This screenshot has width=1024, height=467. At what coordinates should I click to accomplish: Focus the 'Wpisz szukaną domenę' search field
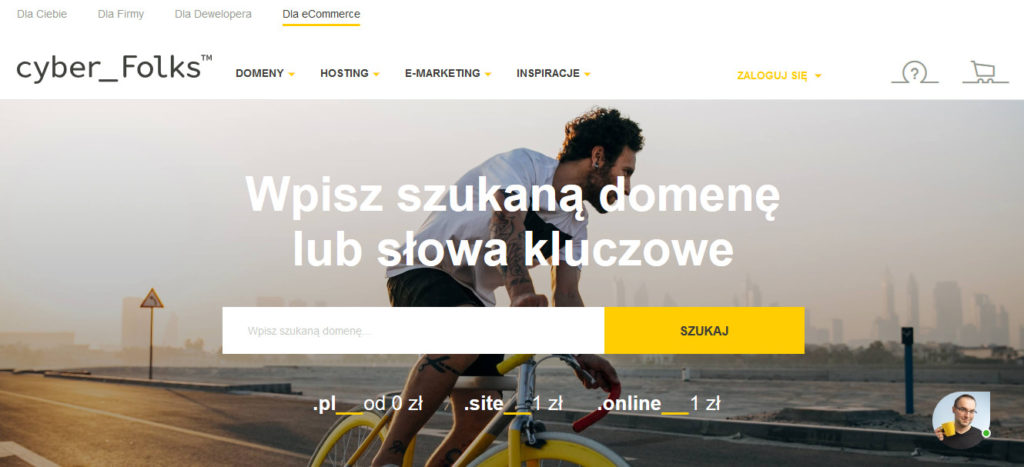413,330
